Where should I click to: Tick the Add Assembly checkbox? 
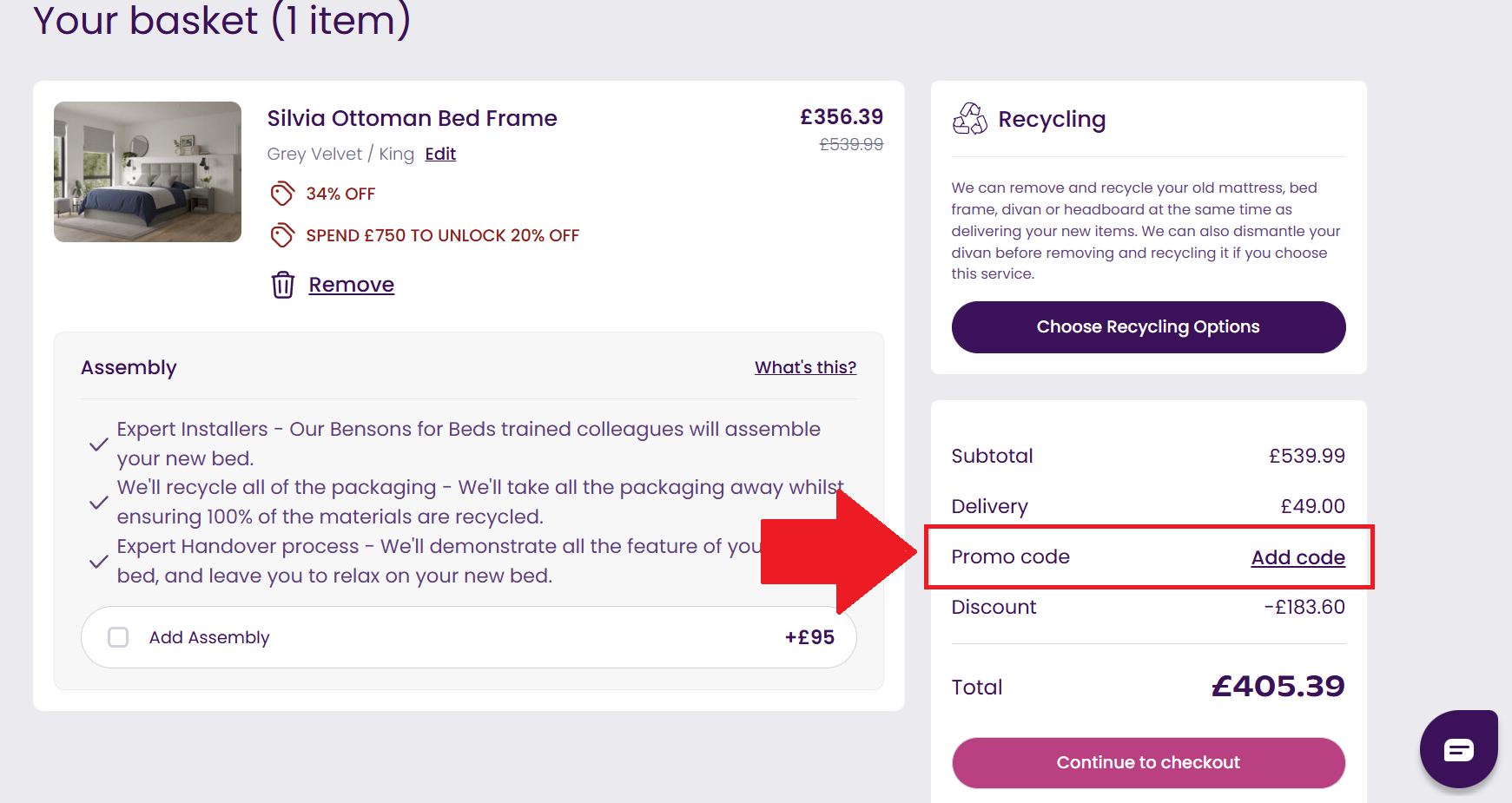118,637
